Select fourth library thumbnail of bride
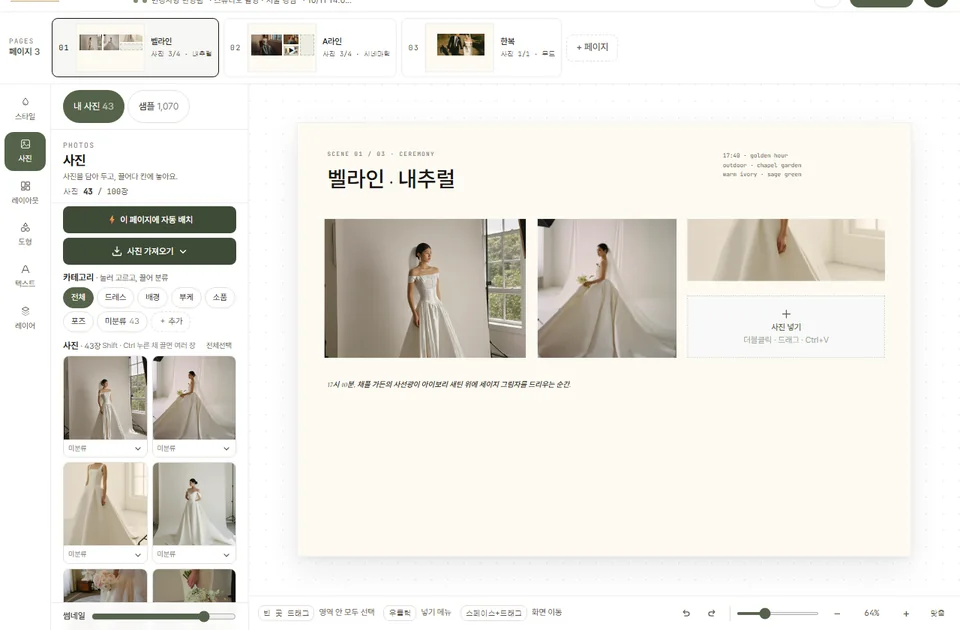The width and height of the screenshot is (960, 630). point(194,504)
